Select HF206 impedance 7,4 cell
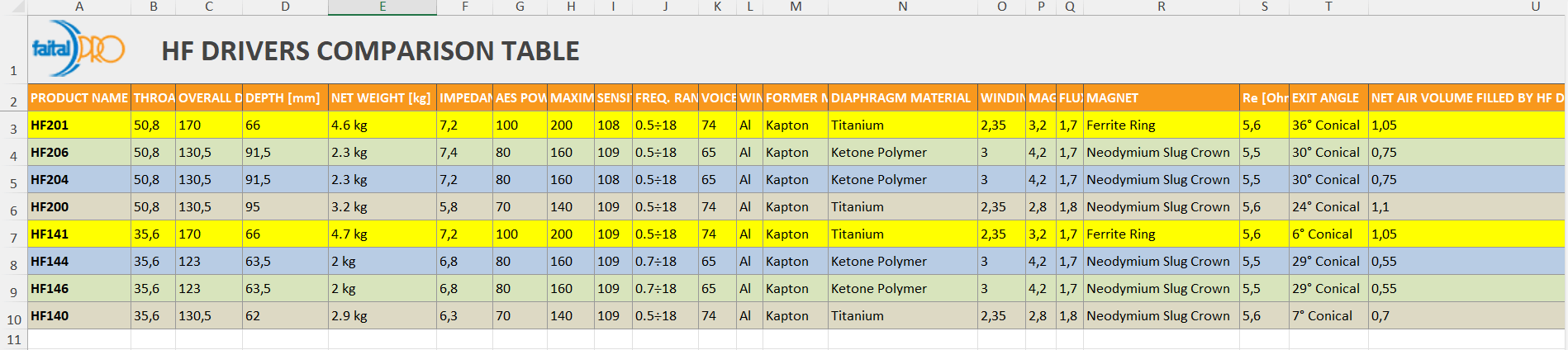This screenshot has width=1568, height=350. click(465, 153)
